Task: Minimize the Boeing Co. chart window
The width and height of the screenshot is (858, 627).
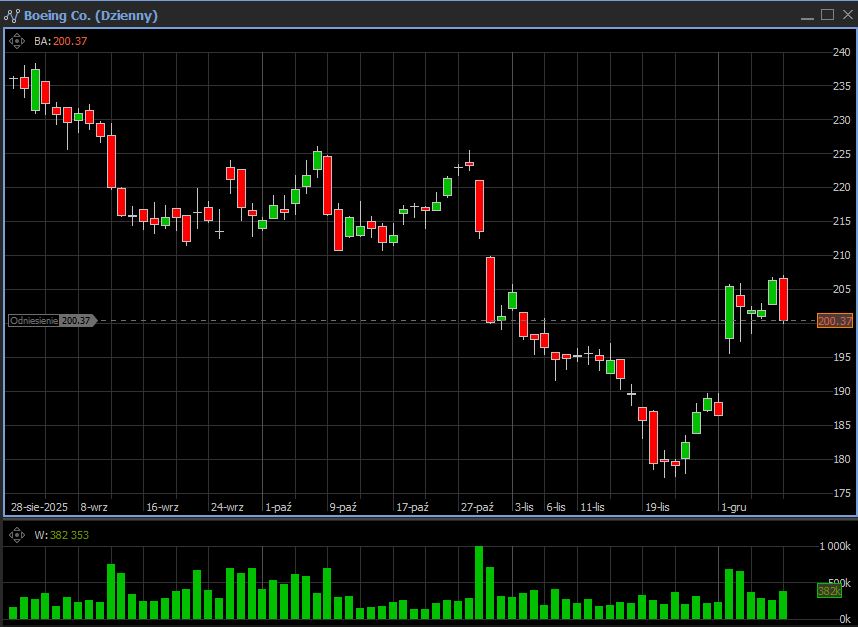Action: [x=806, y=15]
